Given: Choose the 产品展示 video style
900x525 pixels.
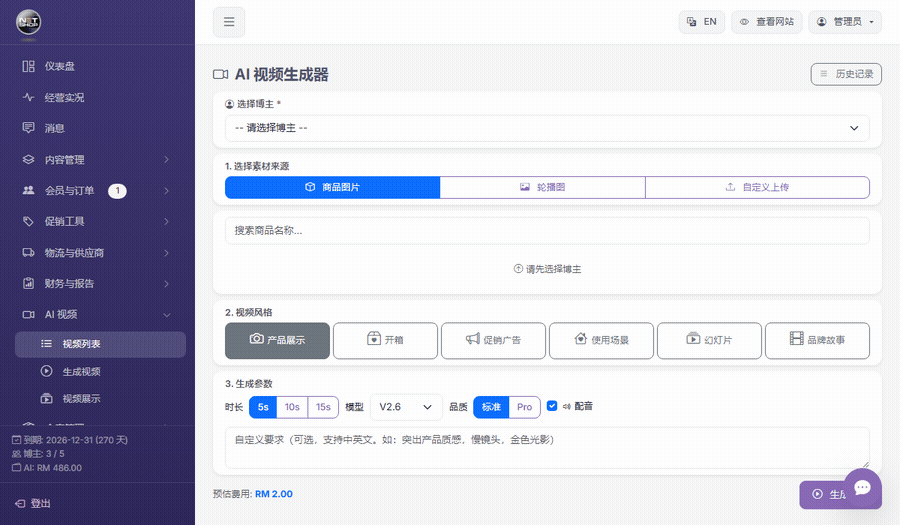Looking at the screenshot, I should point(277,340).
